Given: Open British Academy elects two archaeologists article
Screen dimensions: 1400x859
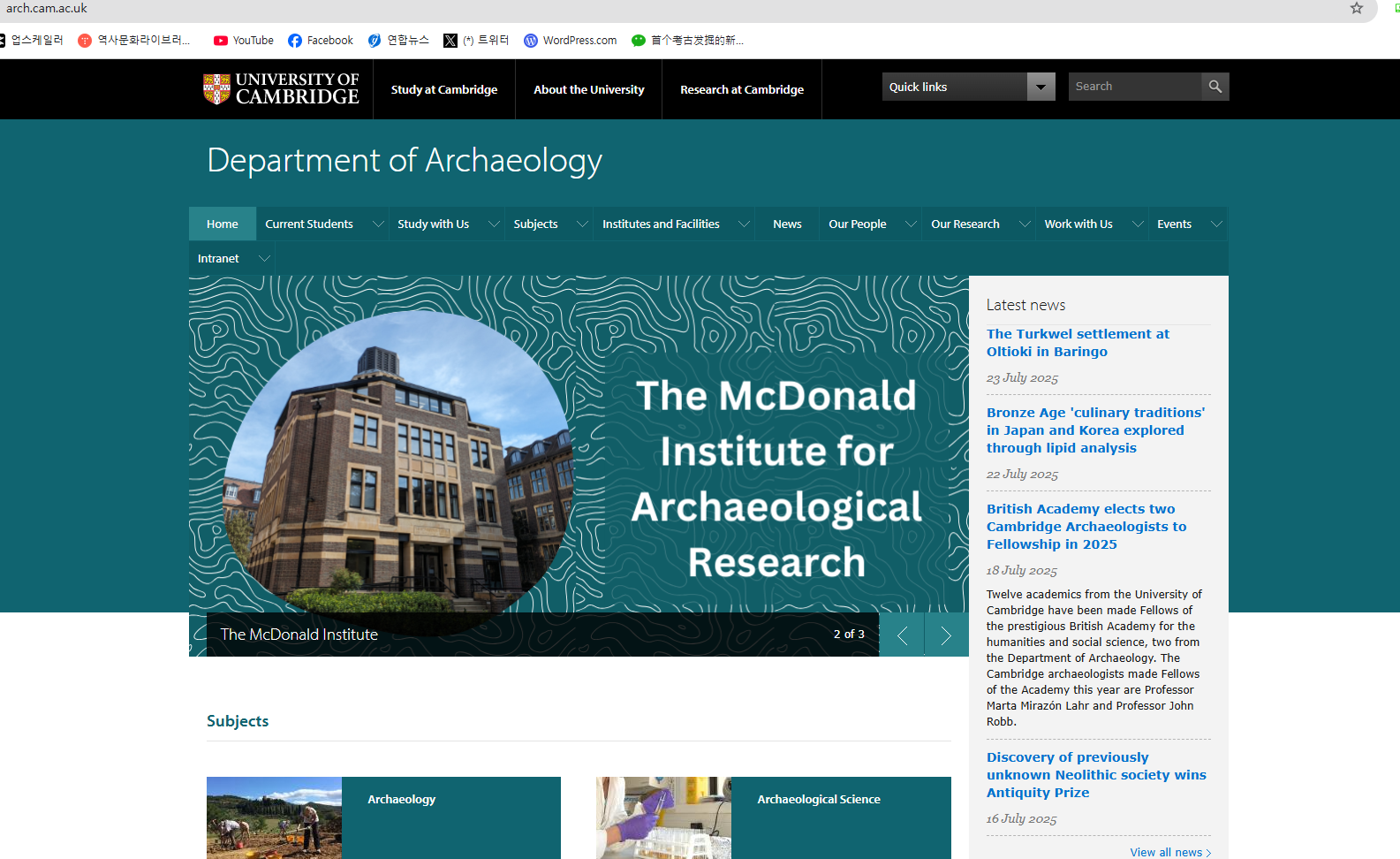Looking at the screenshot, I should pyautogui.click(x=1086, y=527).
